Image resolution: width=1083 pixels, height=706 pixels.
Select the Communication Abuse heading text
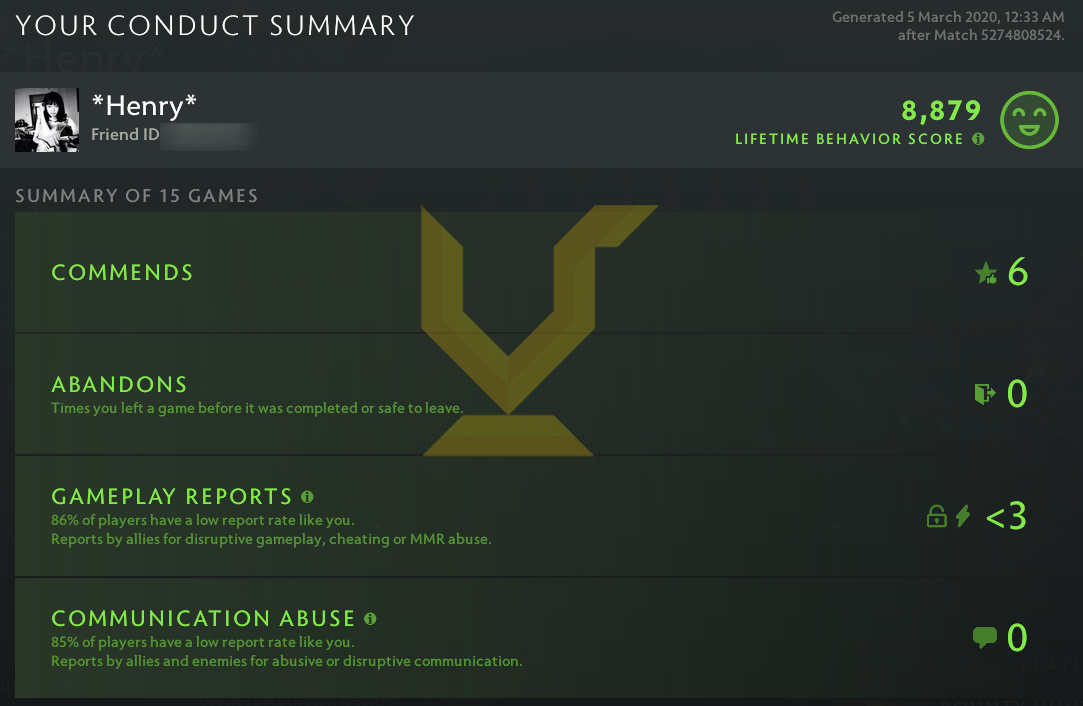203,618
